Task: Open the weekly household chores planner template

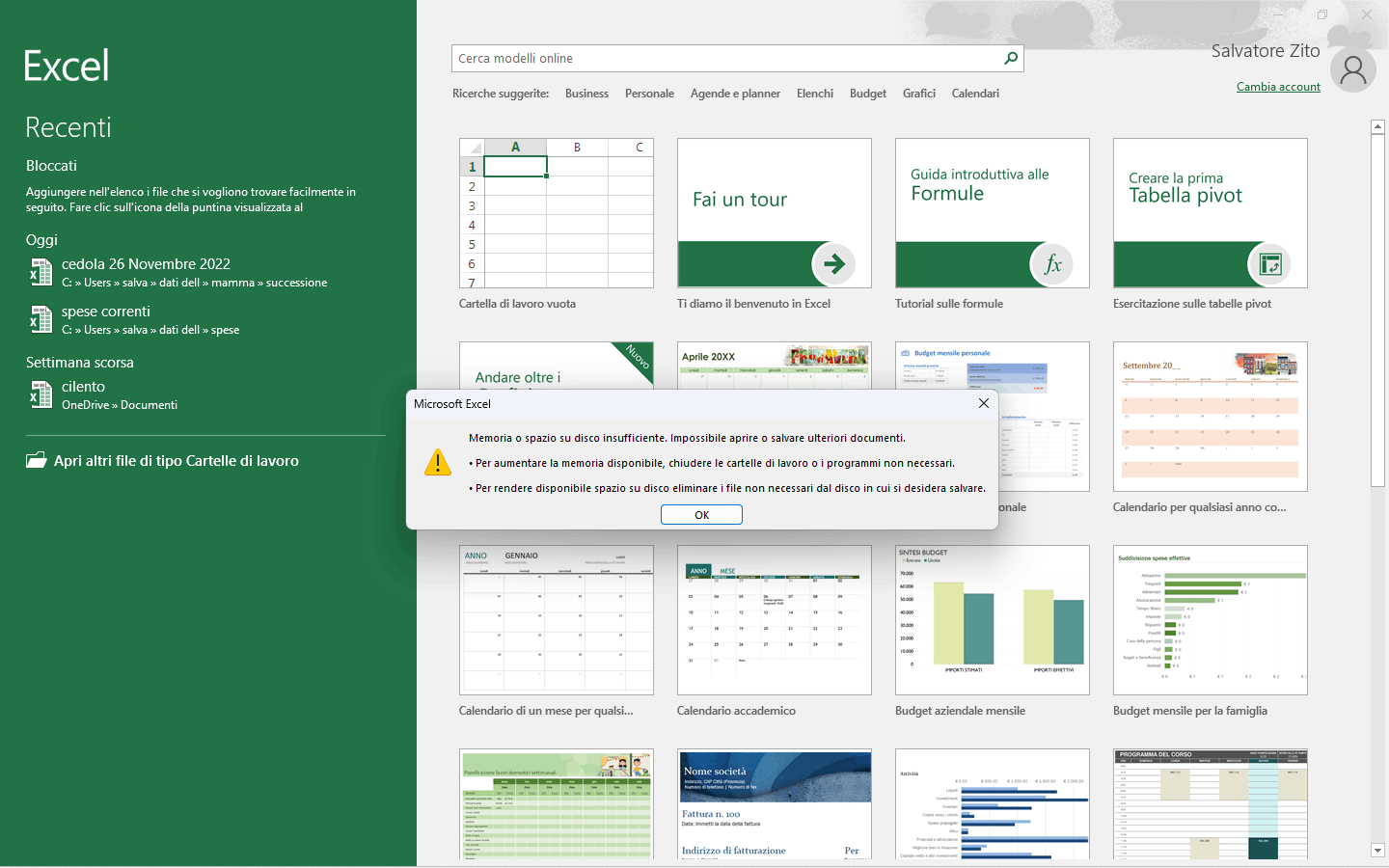Action: pos(557,804)
